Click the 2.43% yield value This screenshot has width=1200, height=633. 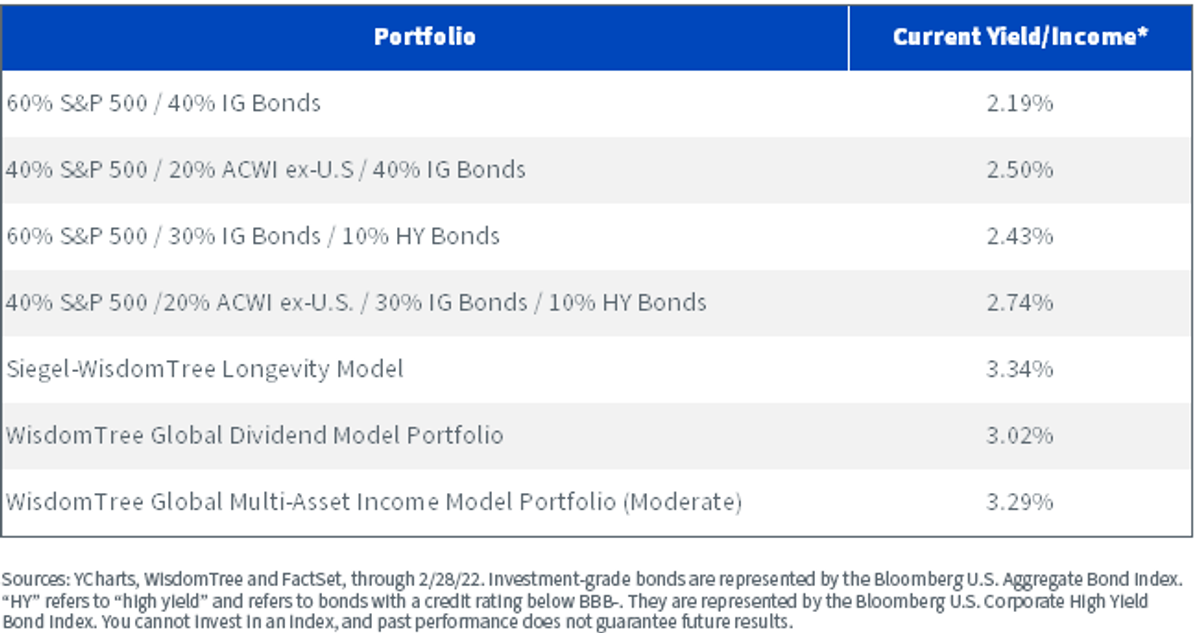coord(1020,236)
